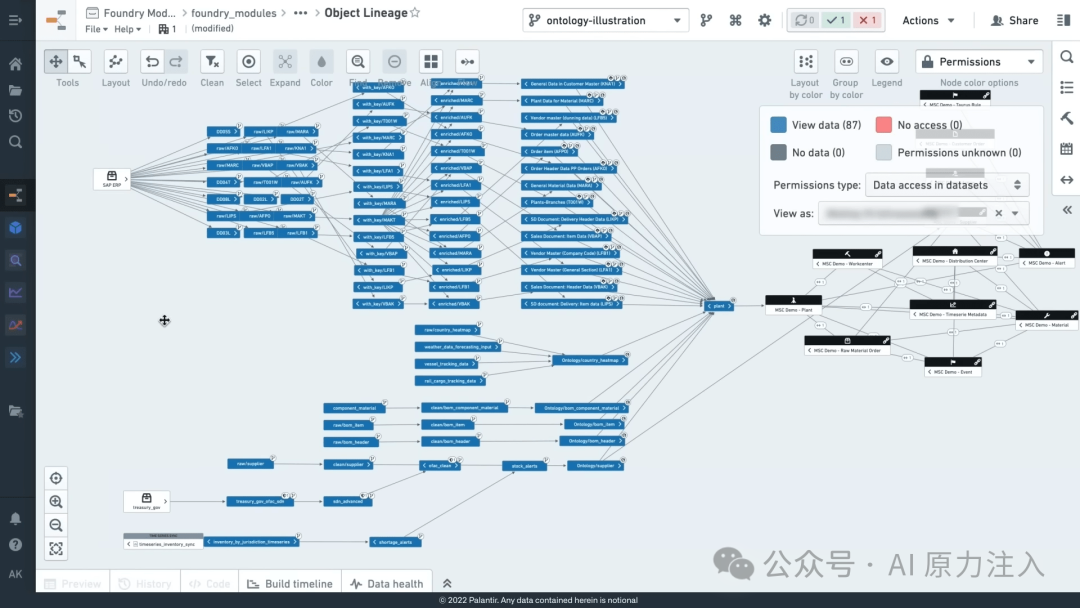Activate the node selection tool
Image resolution: width=1080 pixels, height=608 pixels.
tap(80, 62)
